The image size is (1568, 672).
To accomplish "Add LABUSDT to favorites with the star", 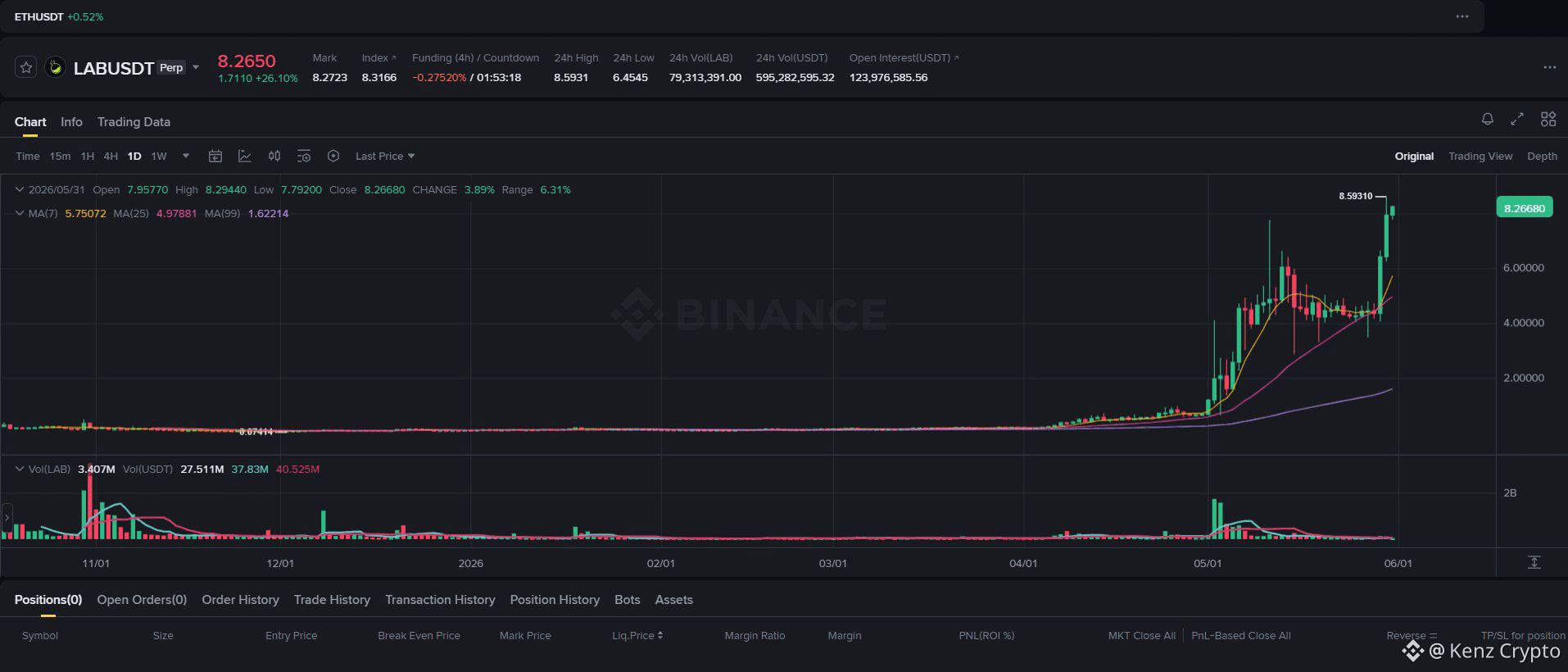I will pyautogui.click(x=26, y=67).
